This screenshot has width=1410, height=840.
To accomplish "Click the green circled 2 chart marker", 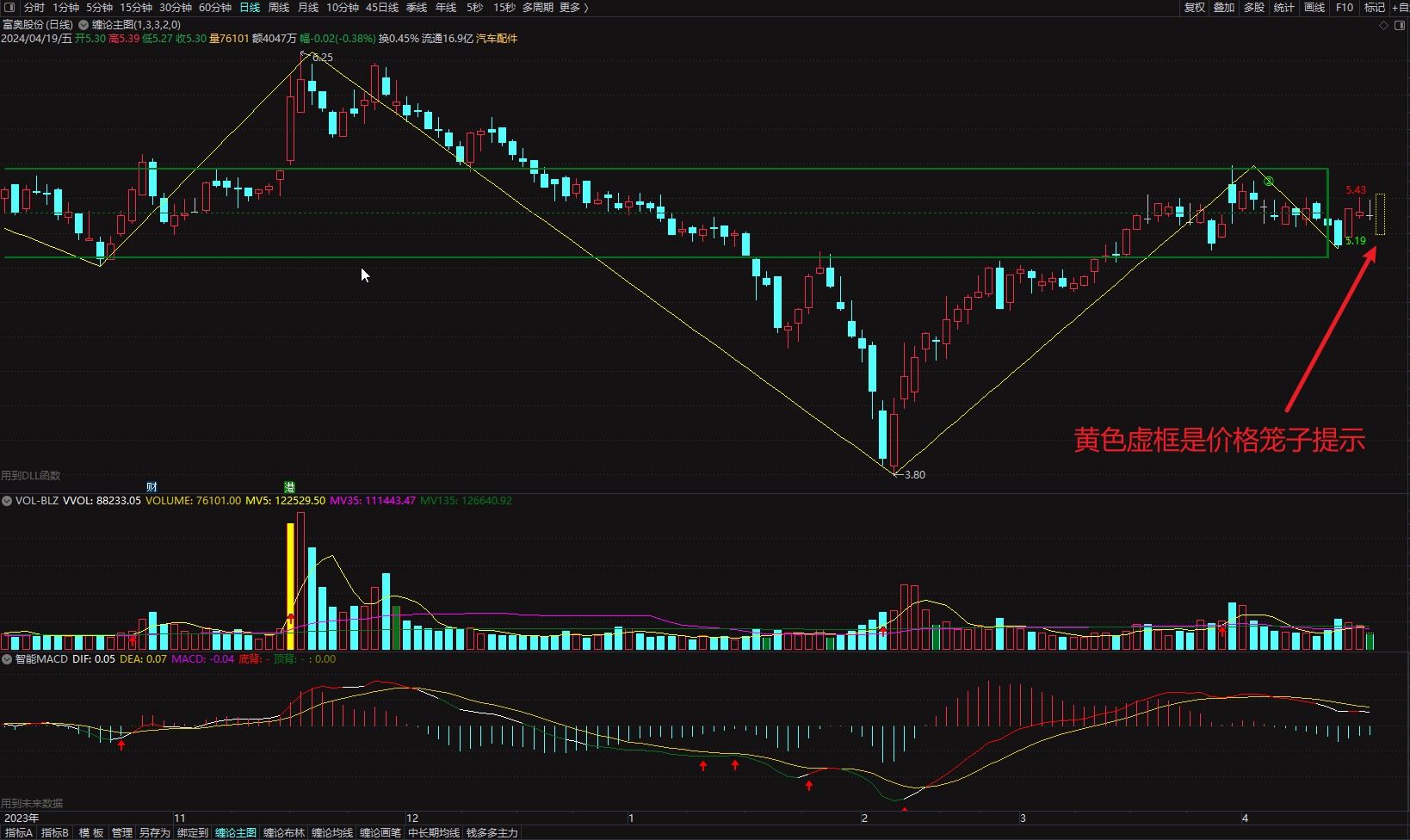I will (x=1269, y=182).
